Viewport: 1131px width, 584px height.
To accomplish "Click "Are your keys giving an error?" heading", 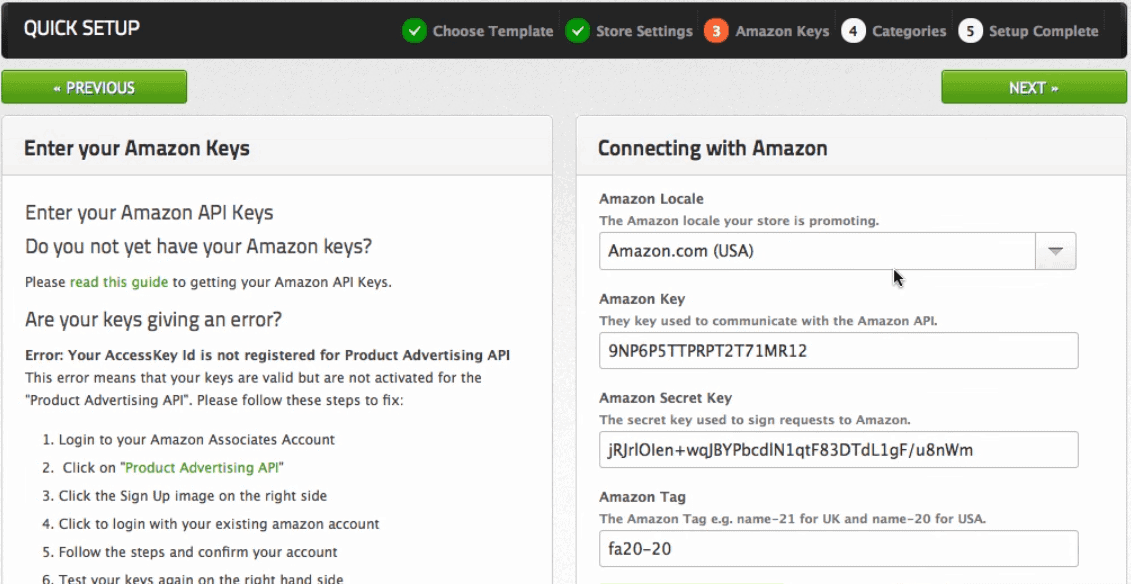I will pyautogui.click(x=153, y=319).
